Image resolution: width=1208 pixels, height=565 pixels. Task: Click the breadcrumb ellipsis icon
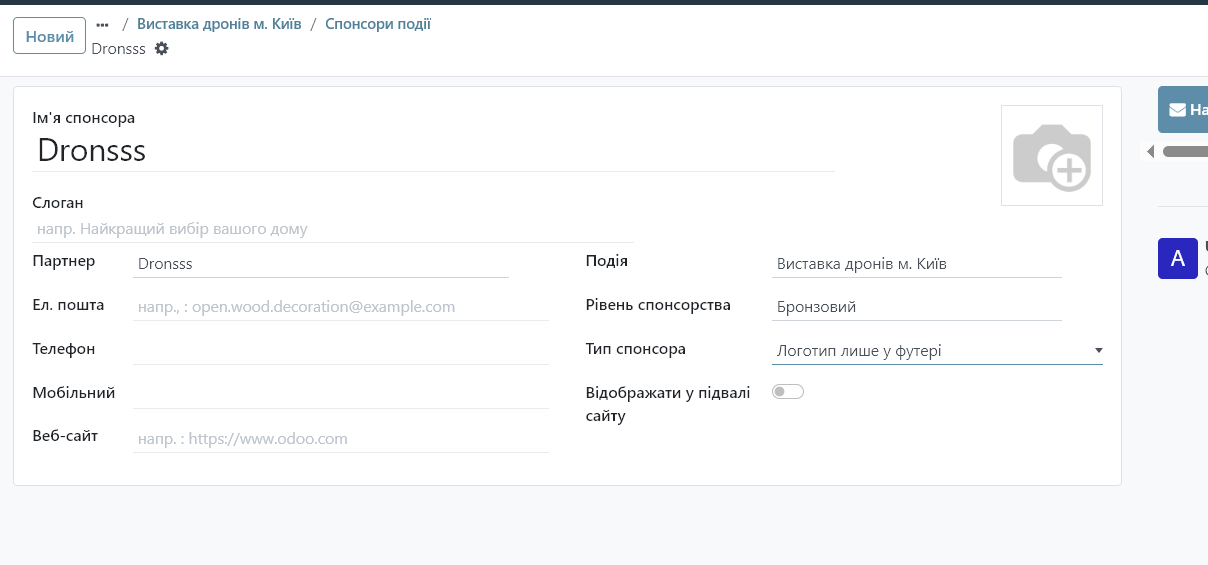(x=102, y=24)
